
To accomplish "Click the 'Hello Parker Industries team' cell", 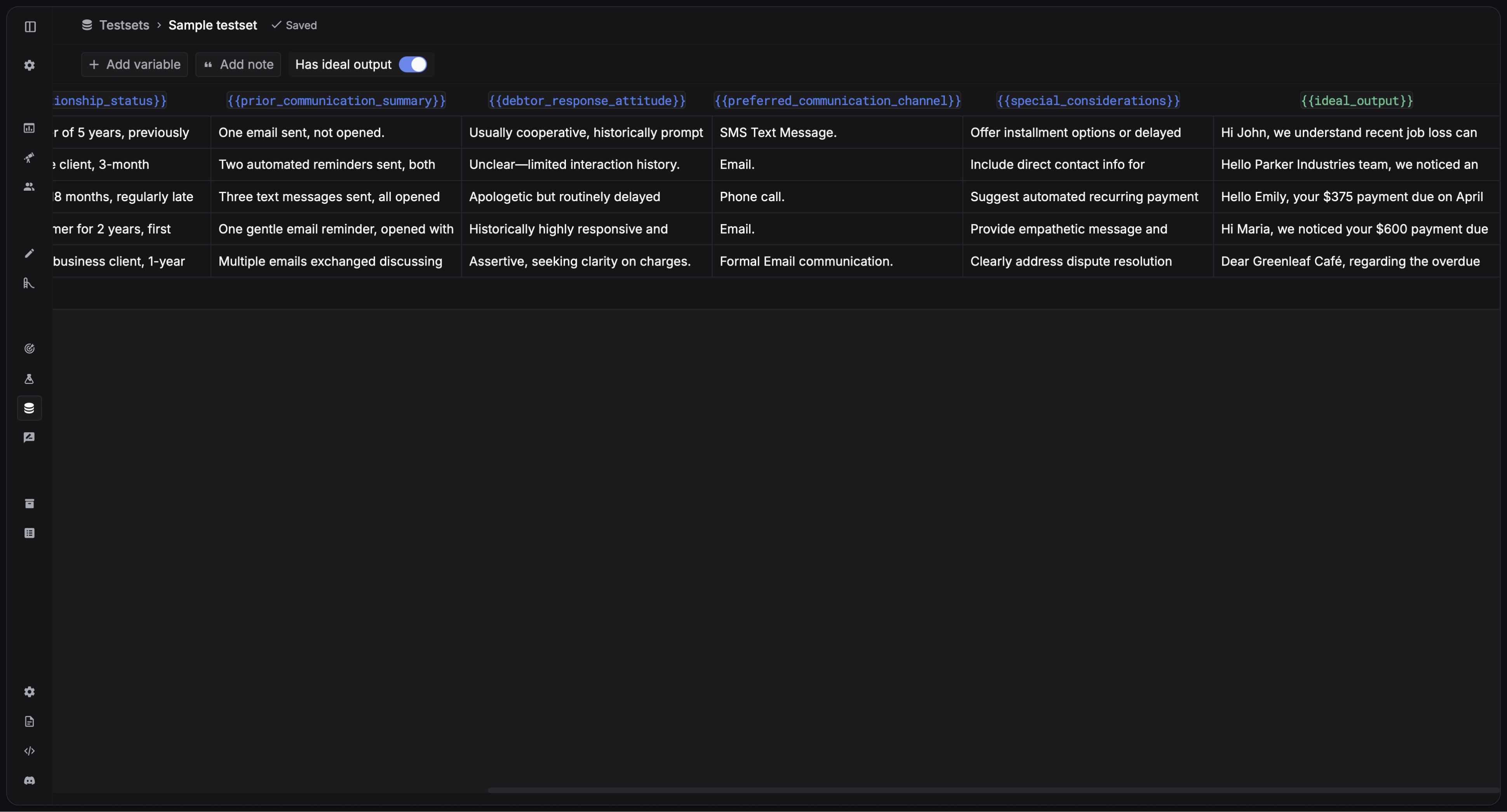I will point(1357,164).
